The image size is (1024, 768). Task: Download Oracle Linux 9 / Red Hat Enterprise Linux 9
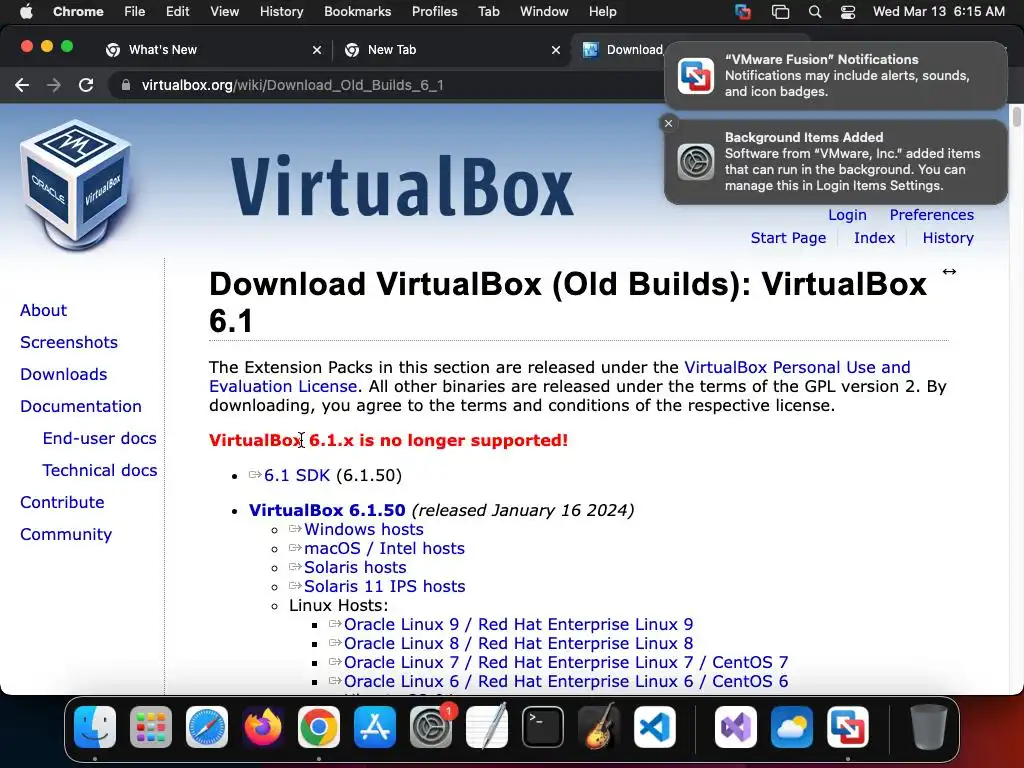[518, 624]
